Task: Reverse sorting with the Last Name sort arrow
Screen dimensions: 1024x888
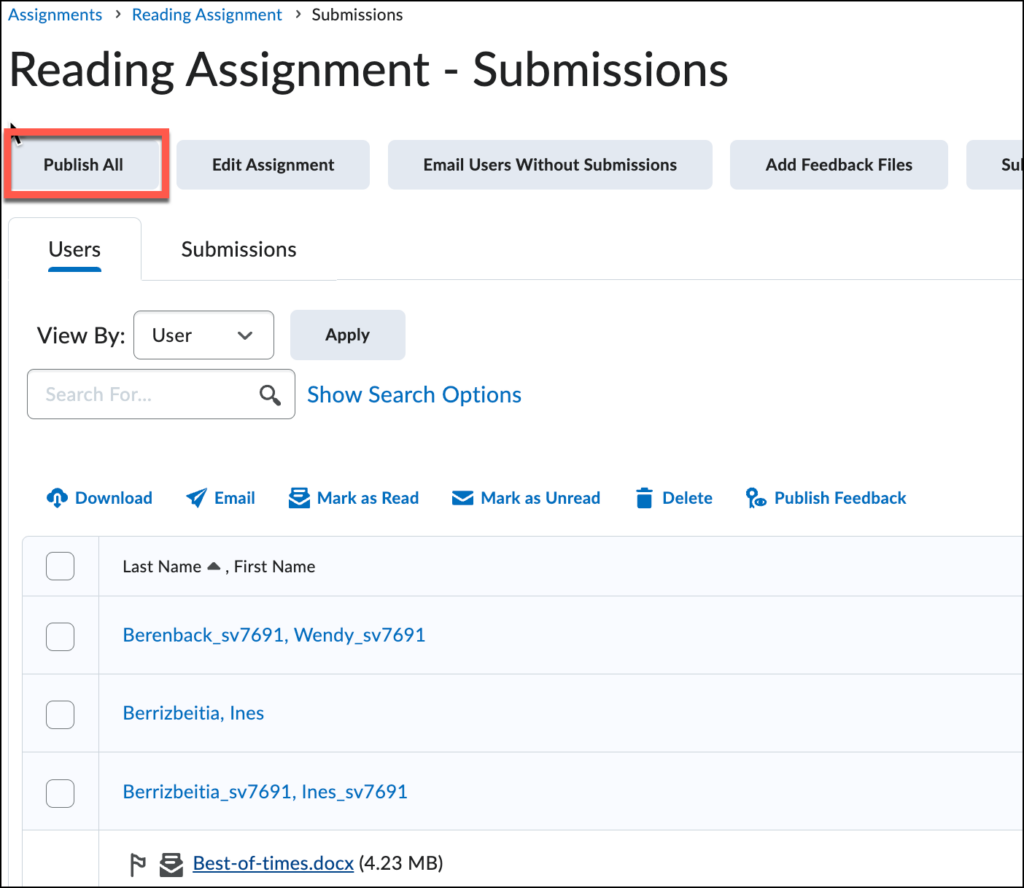Action: [214, 565]
